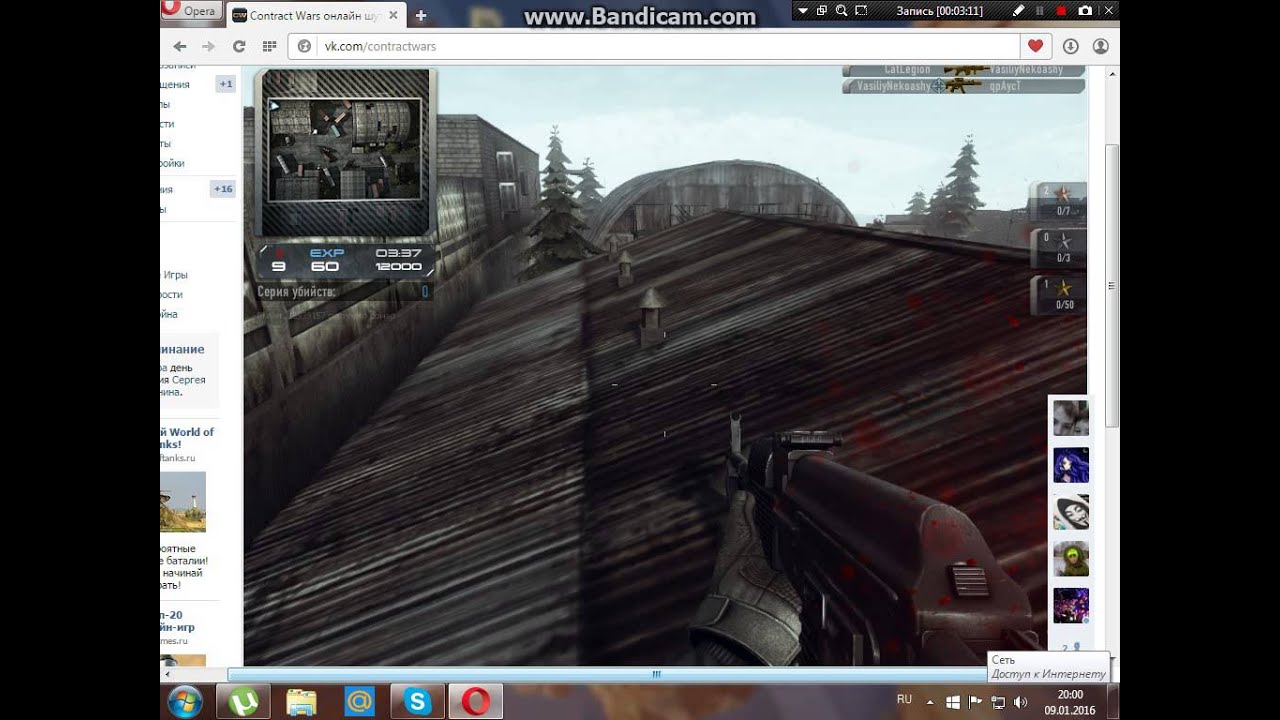This screenshot has width=1280, height=720.
Task: Open the Opera menu button
Action: point(190,11)
